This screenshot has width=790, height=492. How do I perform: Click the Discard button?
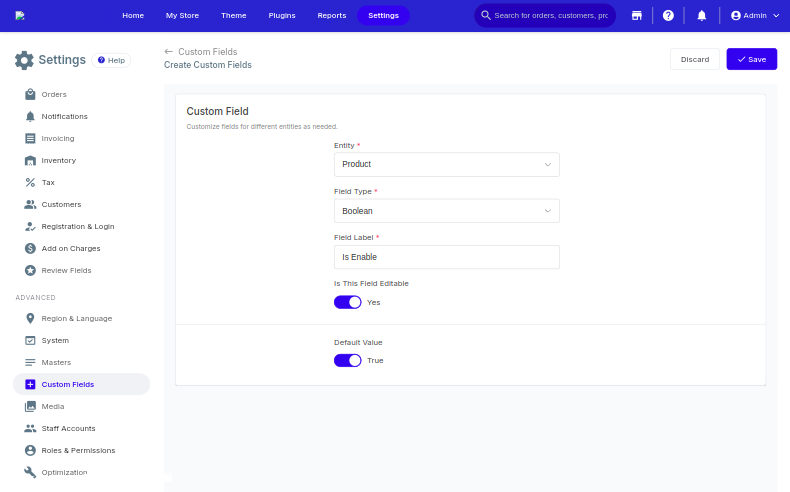point(695,59)
